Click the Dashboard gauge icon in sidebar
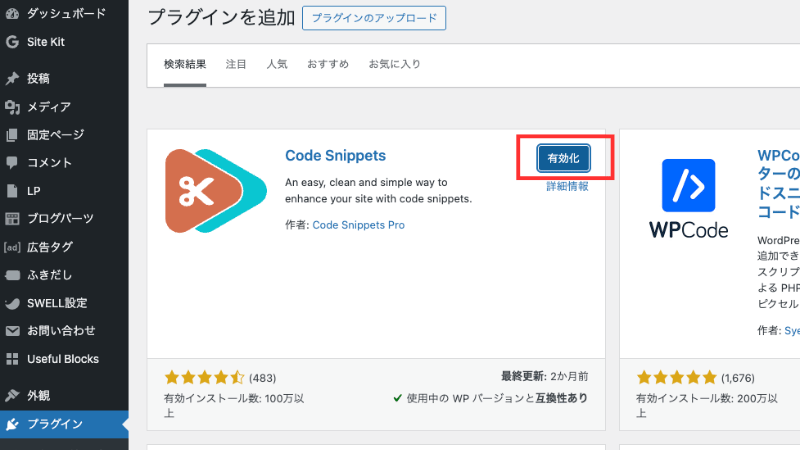This screenshot has height=450, width=800. [12, 14]
